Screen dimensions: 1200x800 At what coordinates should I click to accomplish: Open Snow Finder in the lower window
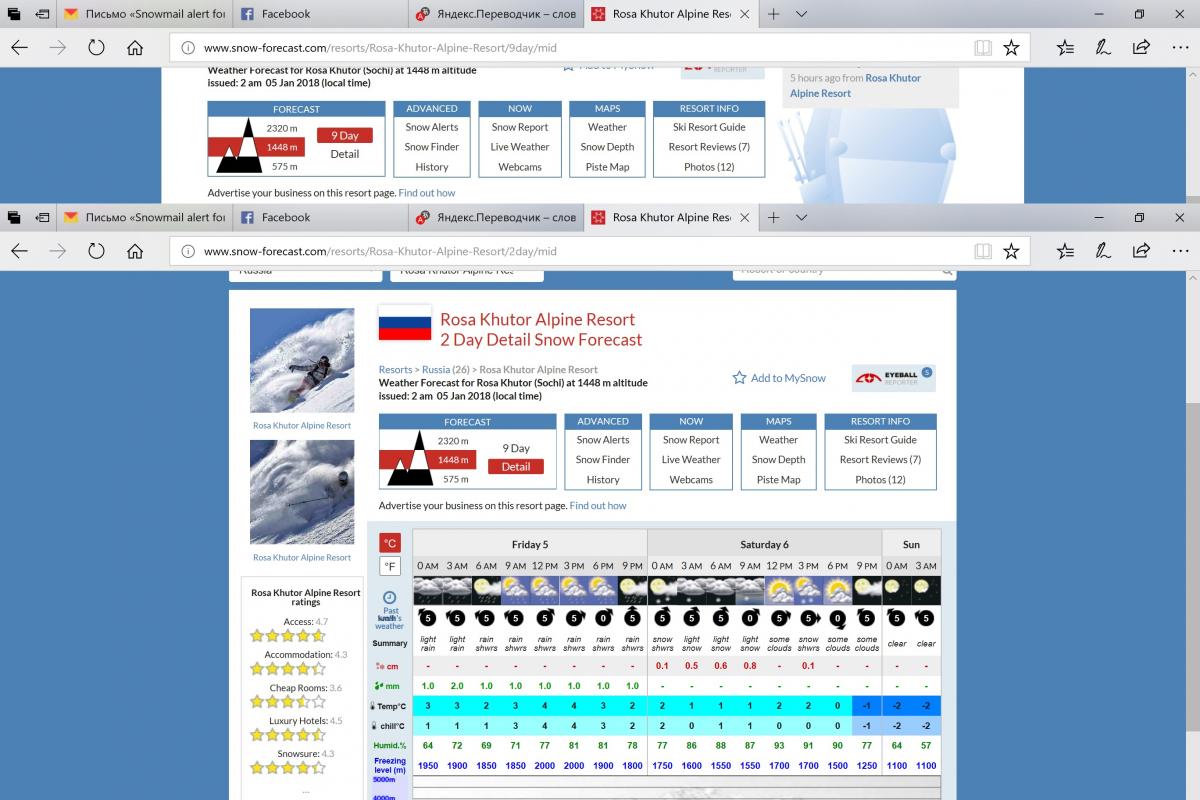[x=603, y=460]
